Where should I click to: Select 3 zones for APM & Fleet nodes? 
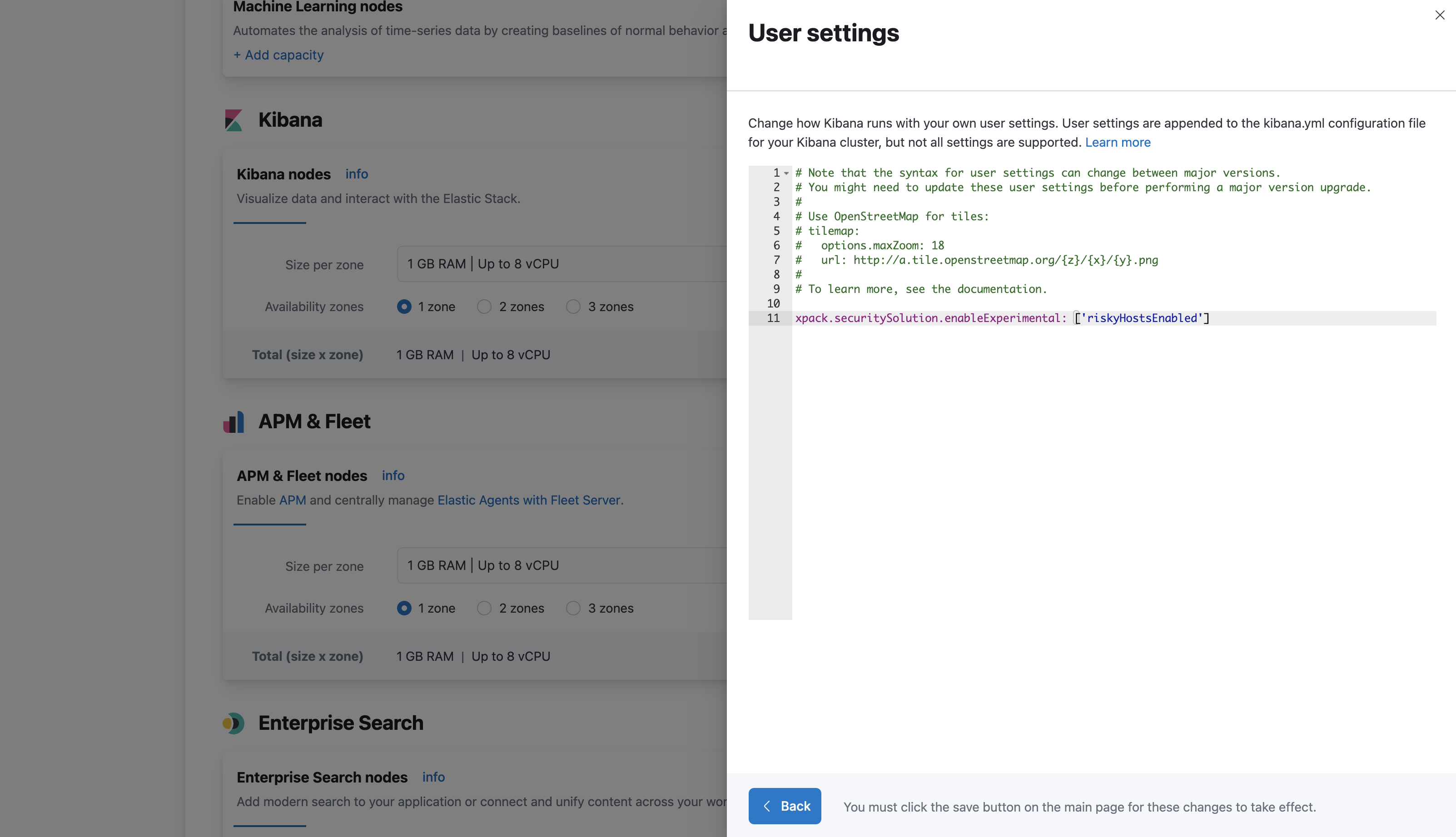click(x=573, y=608)
